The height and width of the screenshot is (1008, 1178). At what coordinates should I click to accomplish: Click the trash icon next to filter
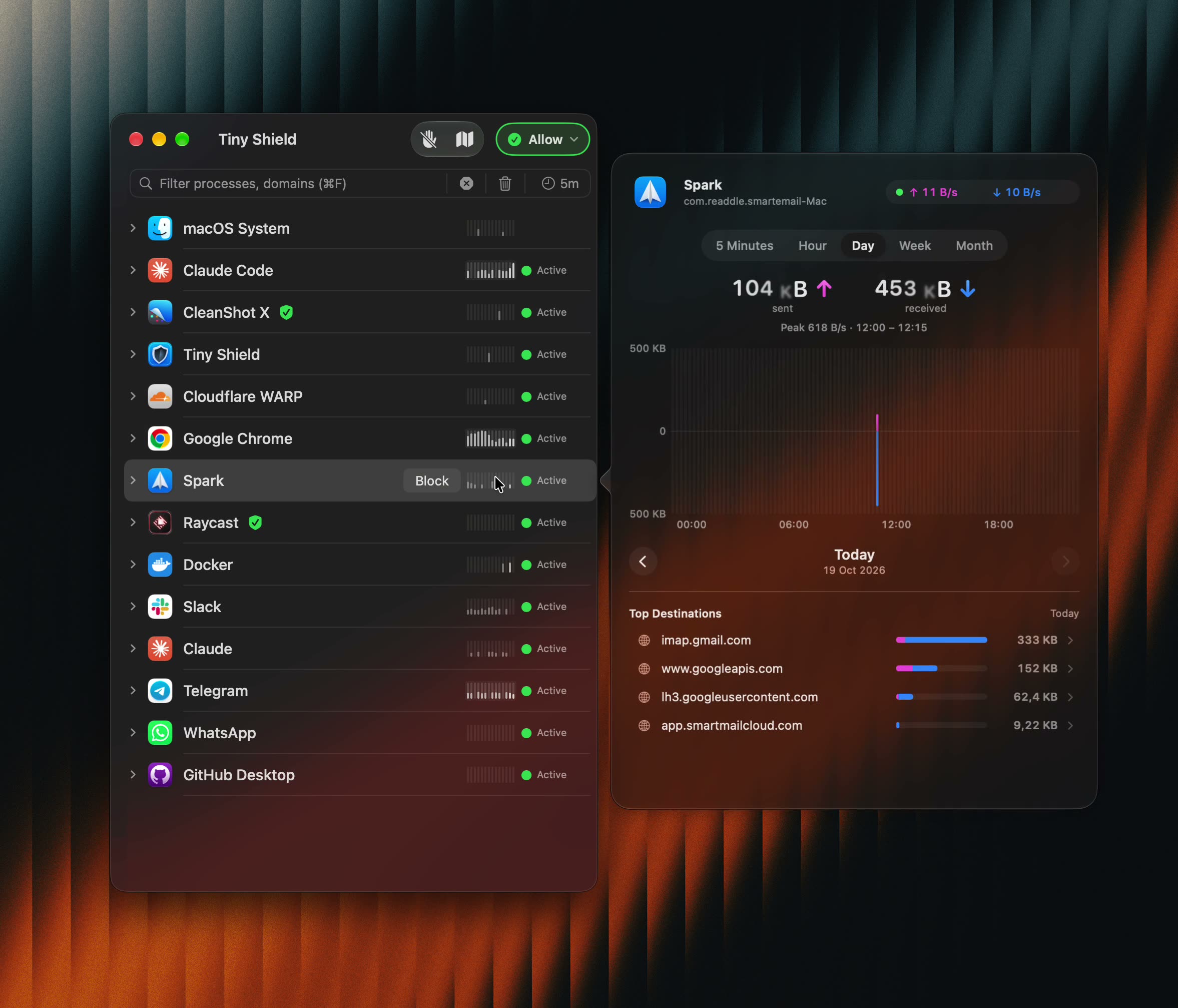tap(505, 184)
